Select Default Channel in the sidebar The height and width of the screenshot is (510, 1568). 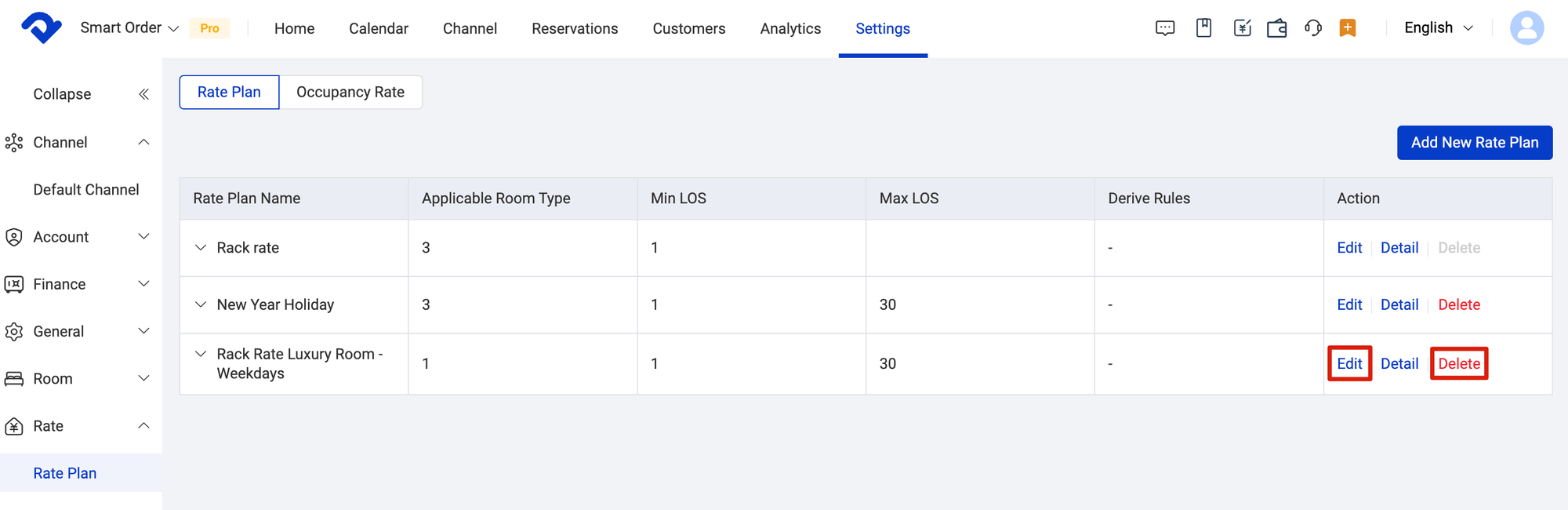click(86, 190)
